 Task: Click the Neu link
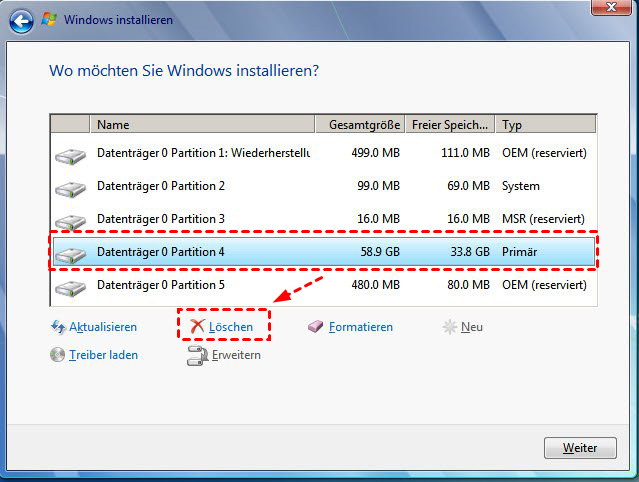pos(472,327)
